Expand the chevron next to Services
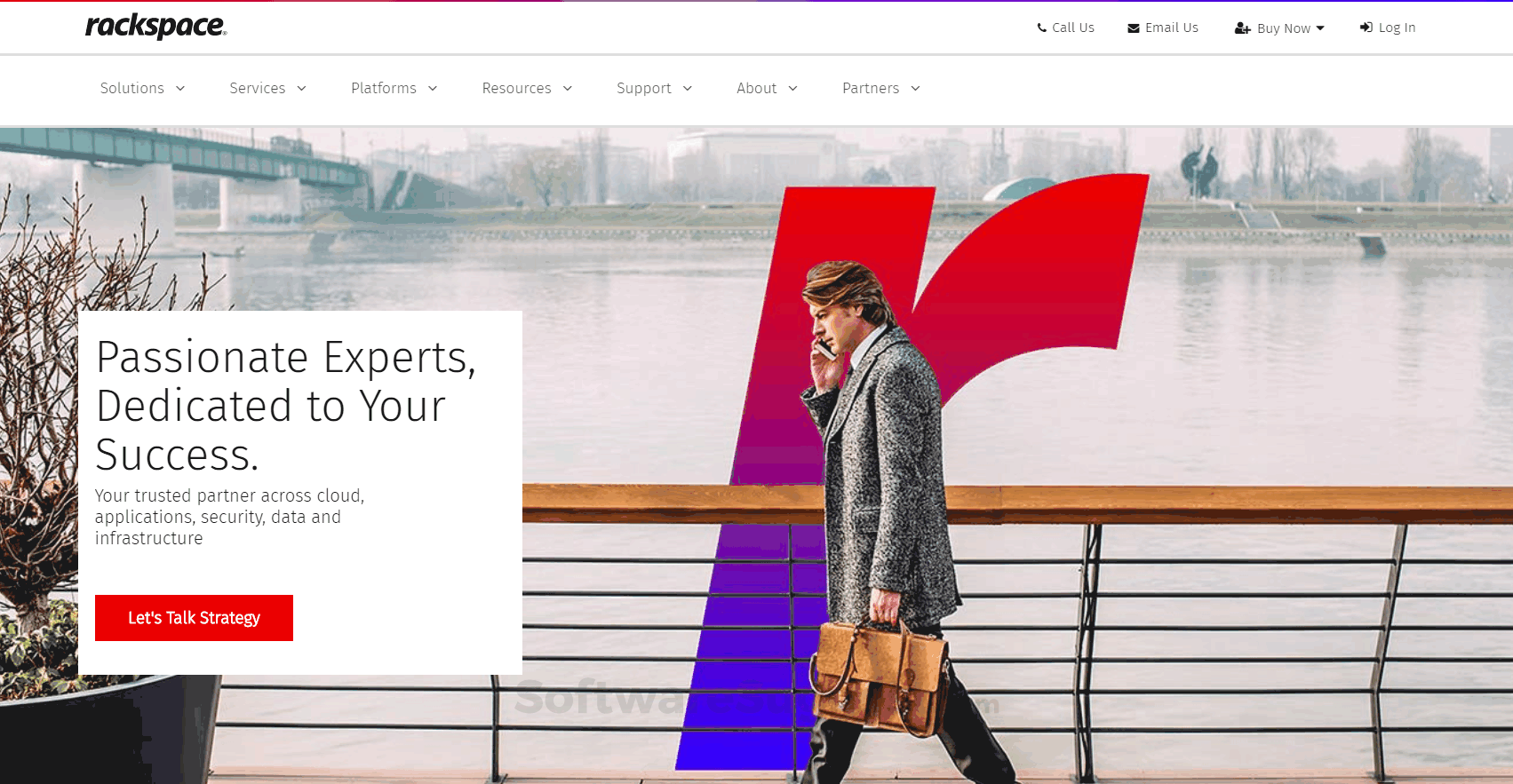The width and height of the screenshot is (1513, 784). (x=301, y=88)
